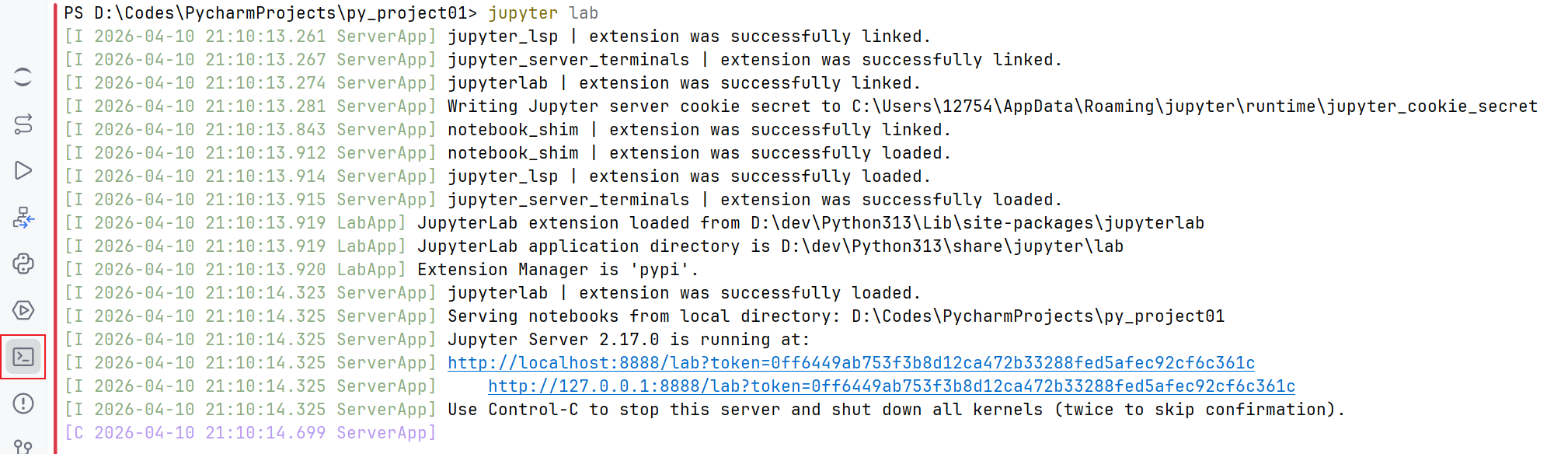Open the Run tool window
This screenshot has width=1568, height=454.
23,170
